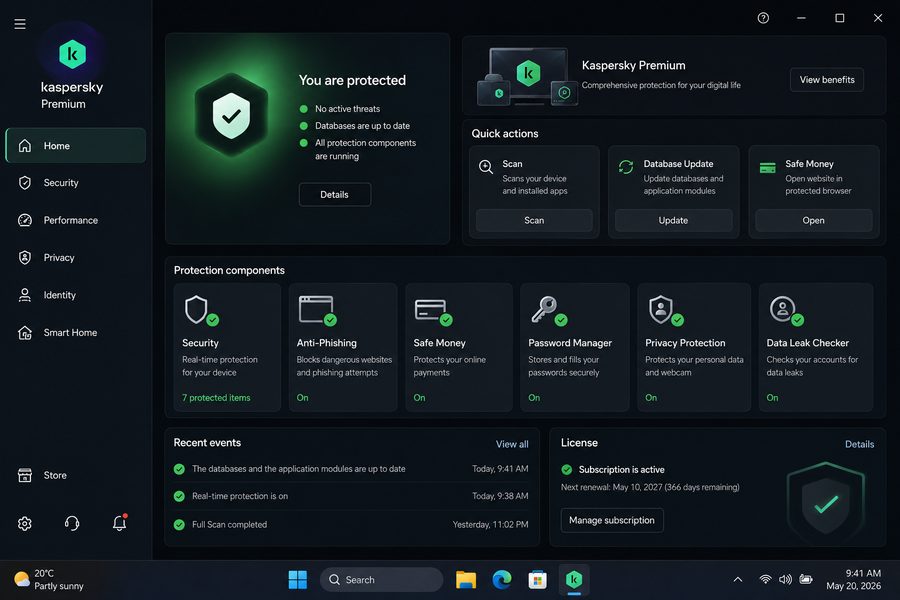Image resolution: width=900 pixels, height=600 pixels.
Task: Open the Identity section
Action: (76, 295)
